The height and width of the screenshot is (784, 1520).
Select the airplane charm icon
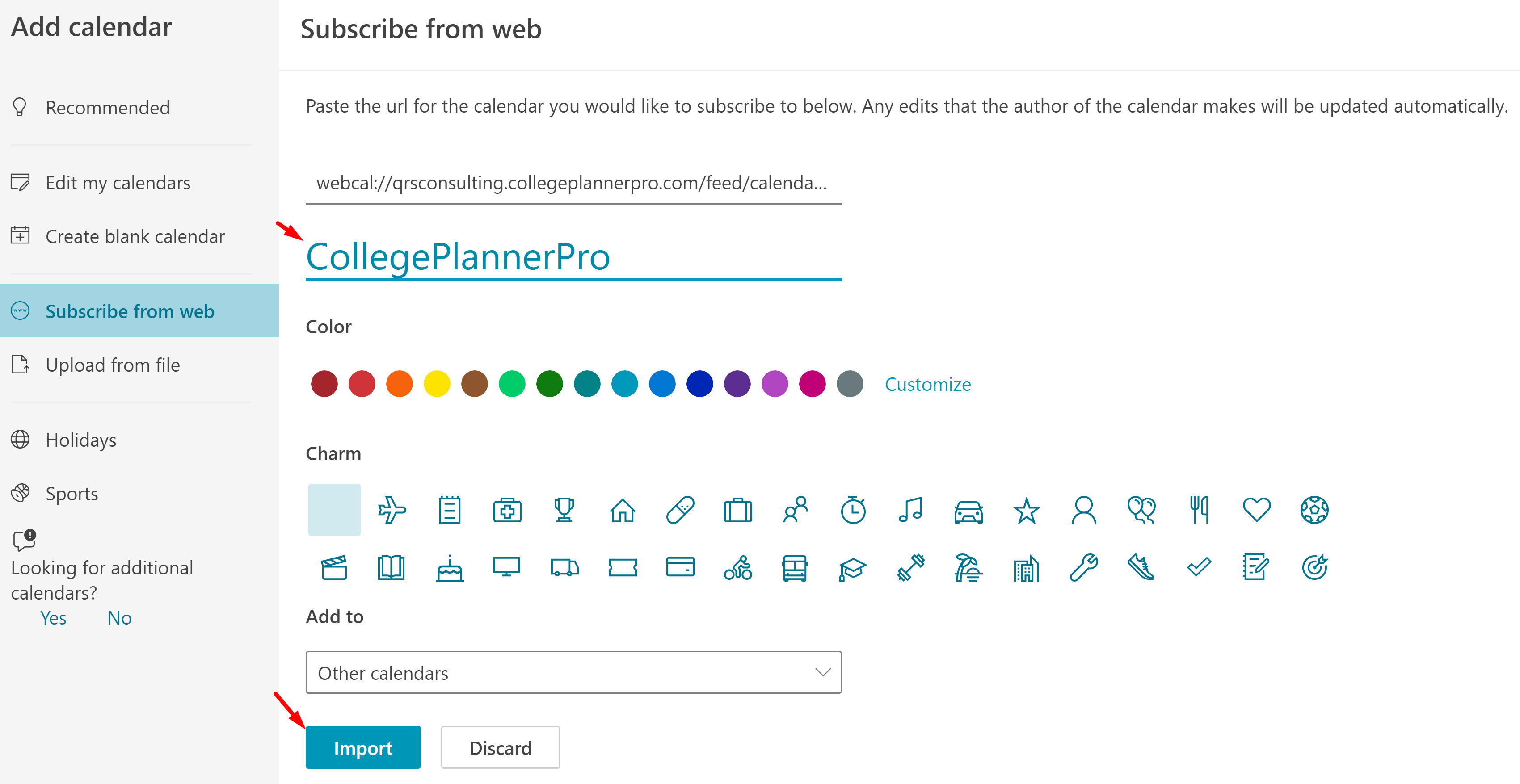click(392, 510)
